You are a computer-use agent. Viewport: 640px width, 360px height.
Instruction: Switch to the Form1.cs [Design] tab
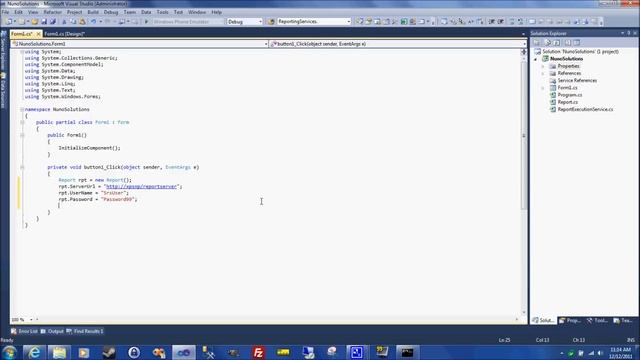tap(64, 34)
